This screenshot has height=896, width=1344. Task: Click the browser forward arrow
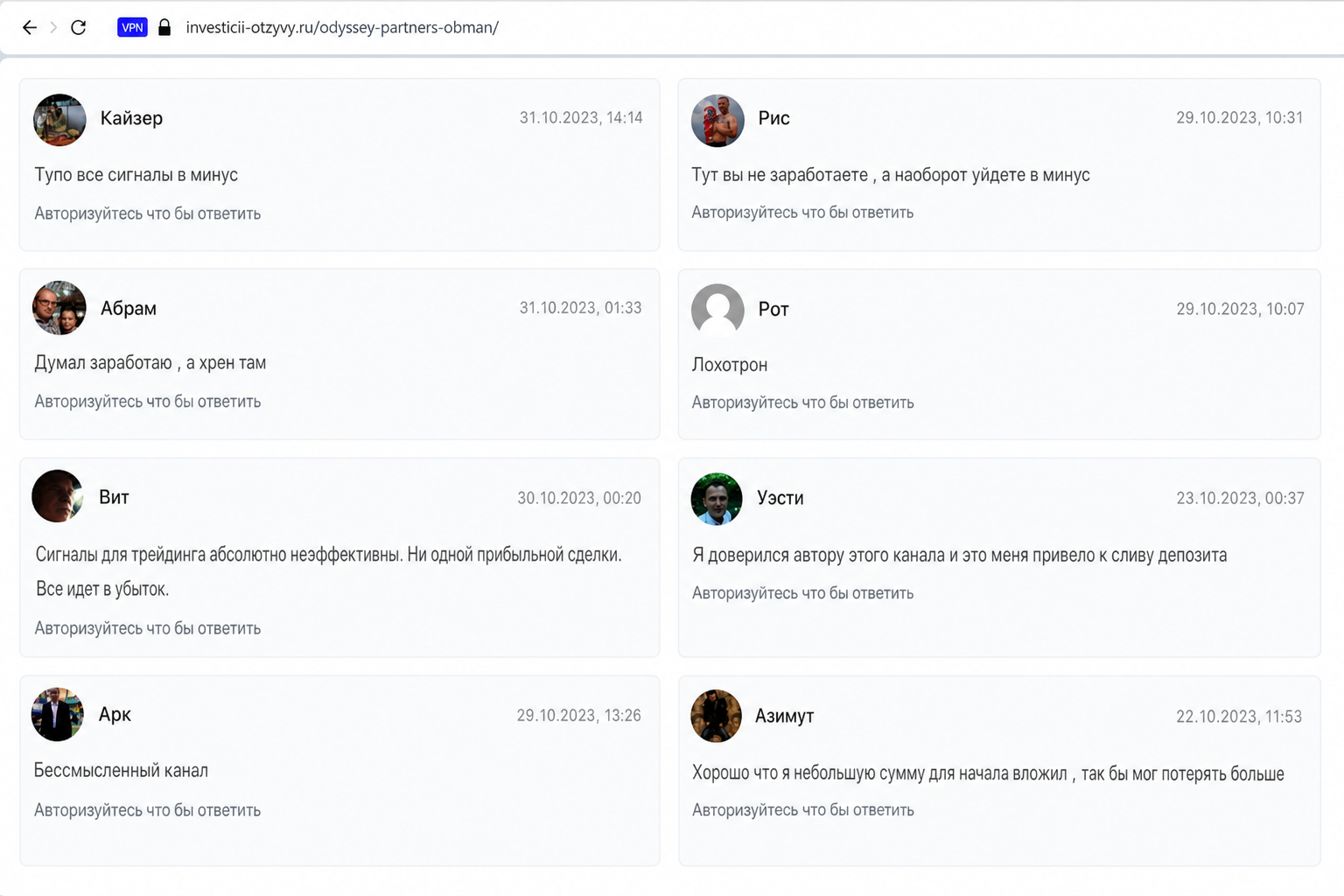point(53,27)
